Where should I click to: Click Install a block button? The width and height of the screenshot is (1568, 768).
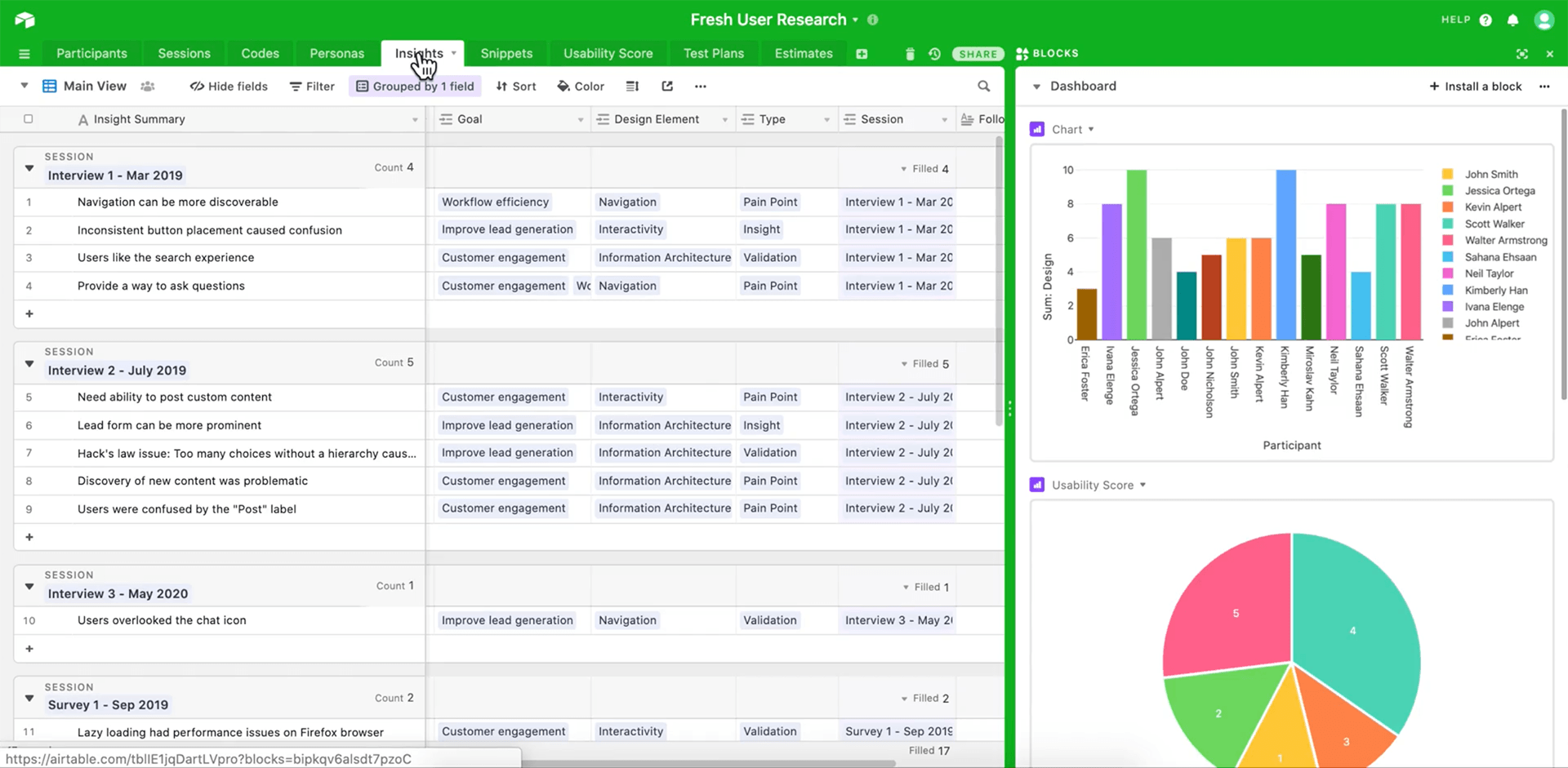(x=1475, y=87)
